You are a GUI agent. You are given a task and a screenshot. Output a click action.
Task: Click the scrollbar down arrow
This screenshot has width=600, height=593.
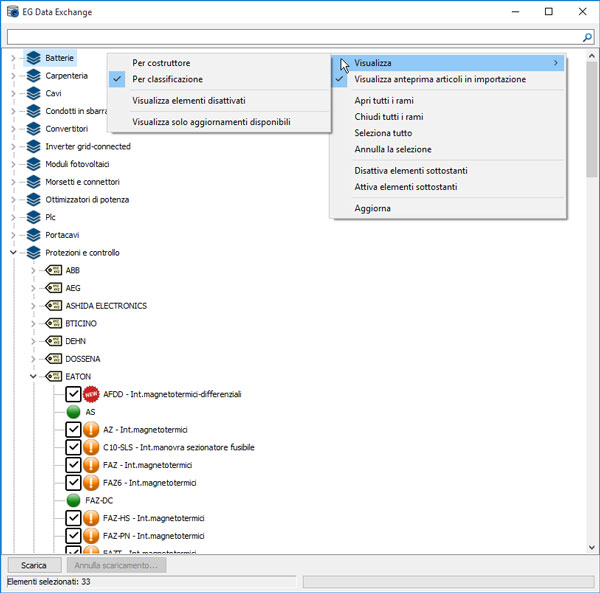(592, 547)
